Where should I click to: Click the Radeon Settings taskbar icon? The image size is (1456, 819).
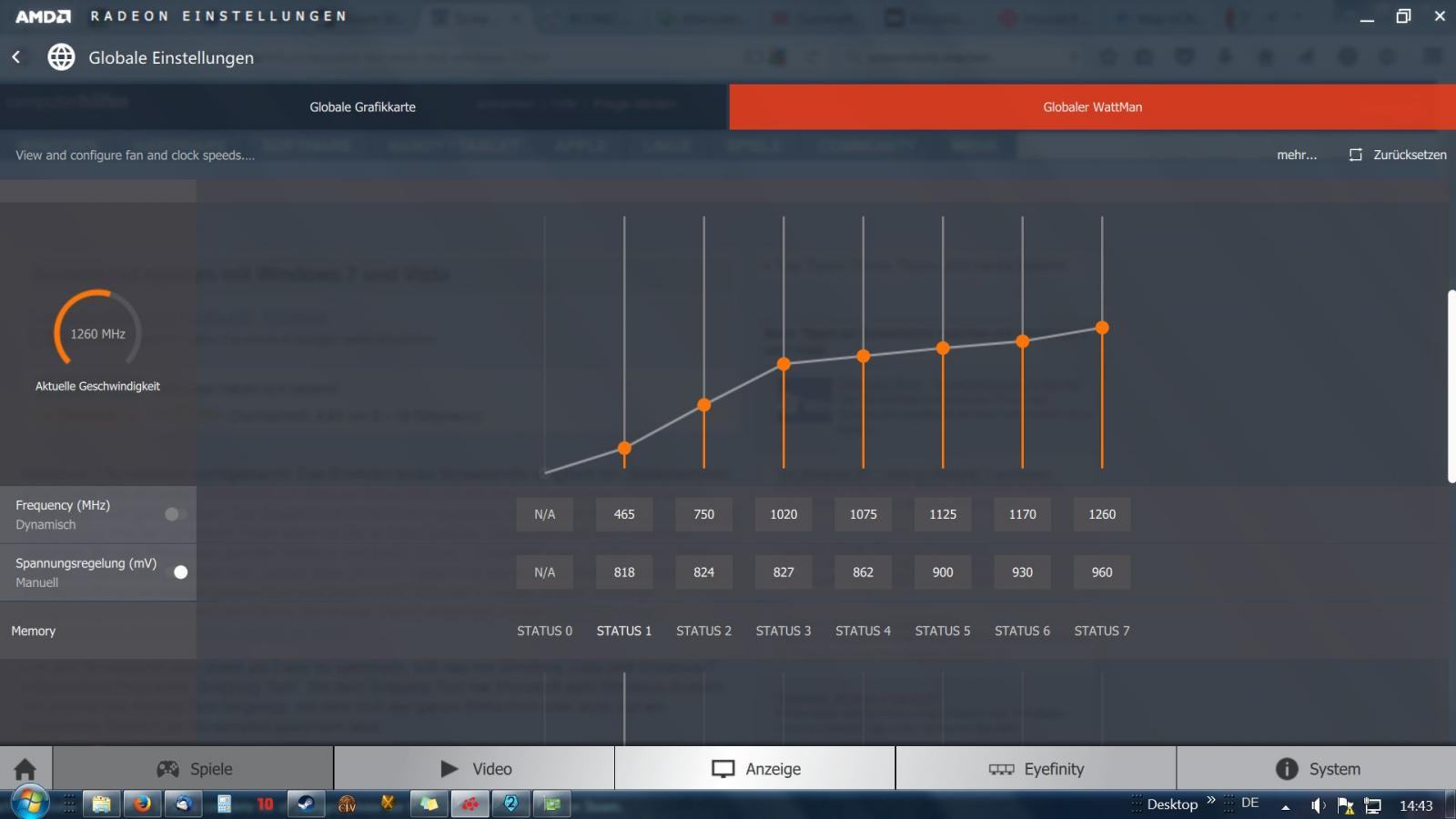pyautogui.click(x=470, y=804)
